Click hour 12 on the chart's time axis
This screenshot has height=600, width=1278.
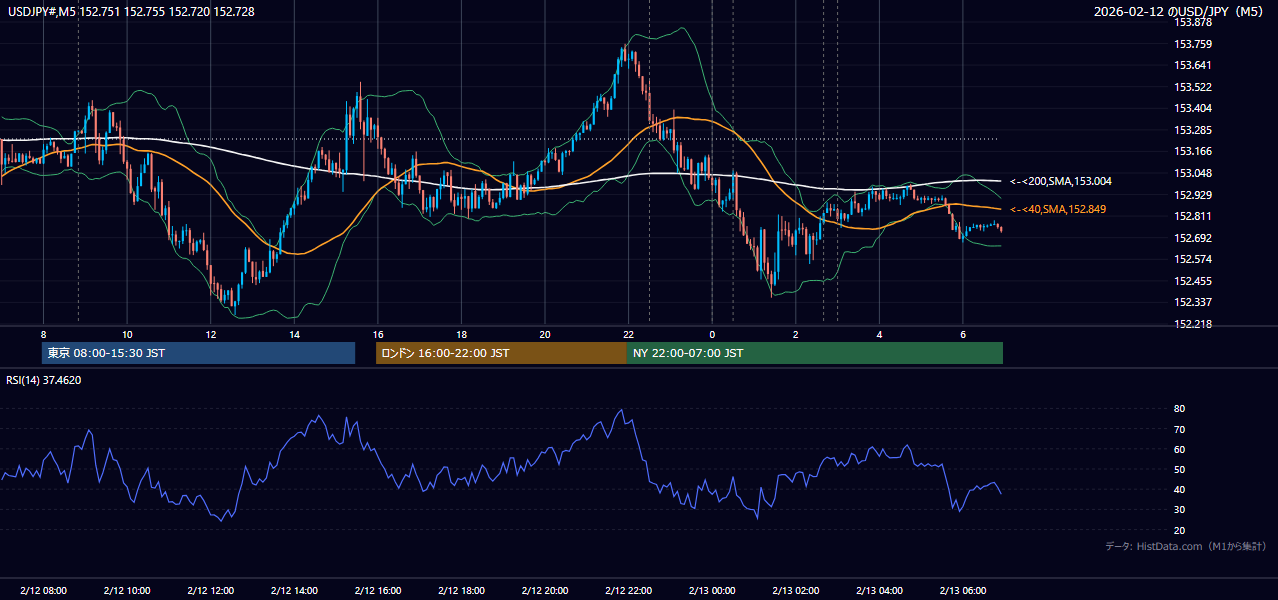coord(210,334)
